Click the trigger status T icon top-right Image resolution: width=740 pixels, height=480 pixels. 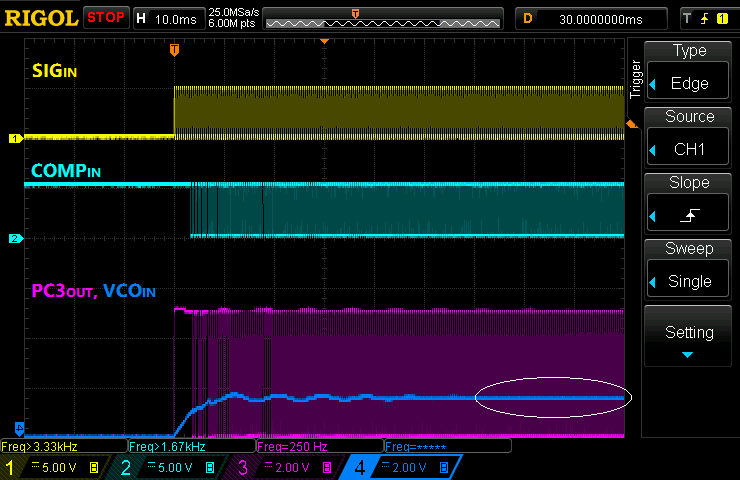(687, 18)
